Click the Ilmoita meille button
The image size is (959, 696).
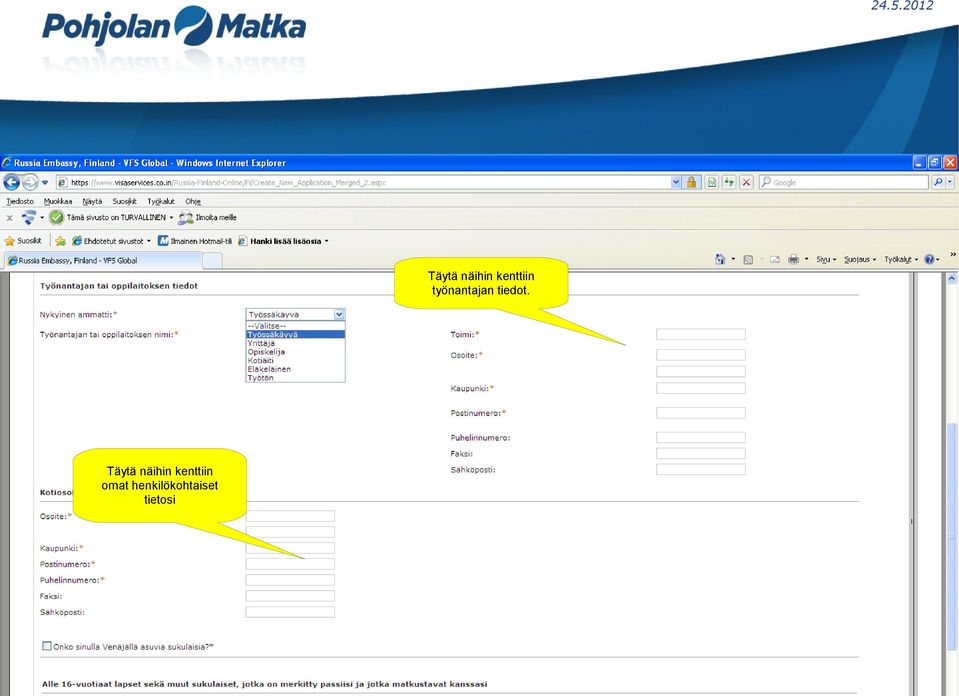(x=208, y=218)
